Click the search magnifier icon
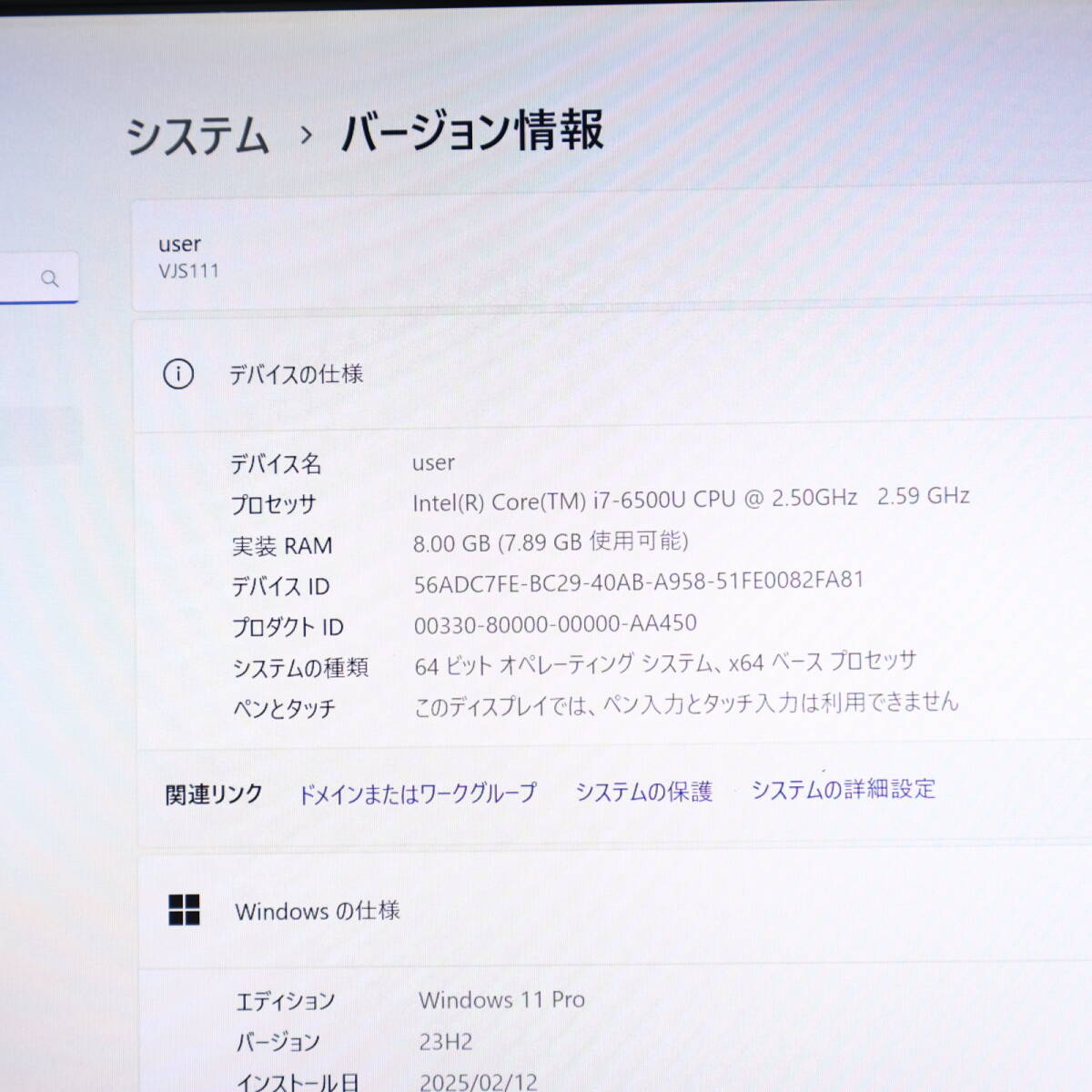 pyautogui.click(x=50, y=278)
